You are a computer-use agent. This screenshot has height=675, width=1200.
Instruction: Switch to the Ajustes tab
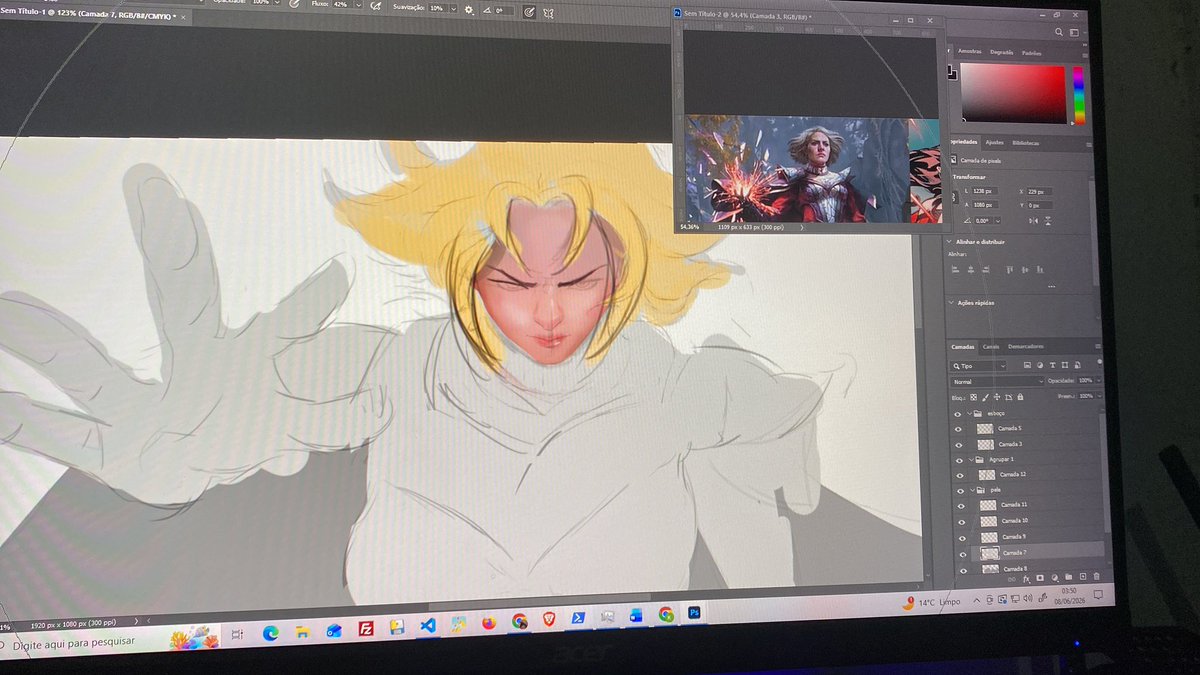[994, 143]
